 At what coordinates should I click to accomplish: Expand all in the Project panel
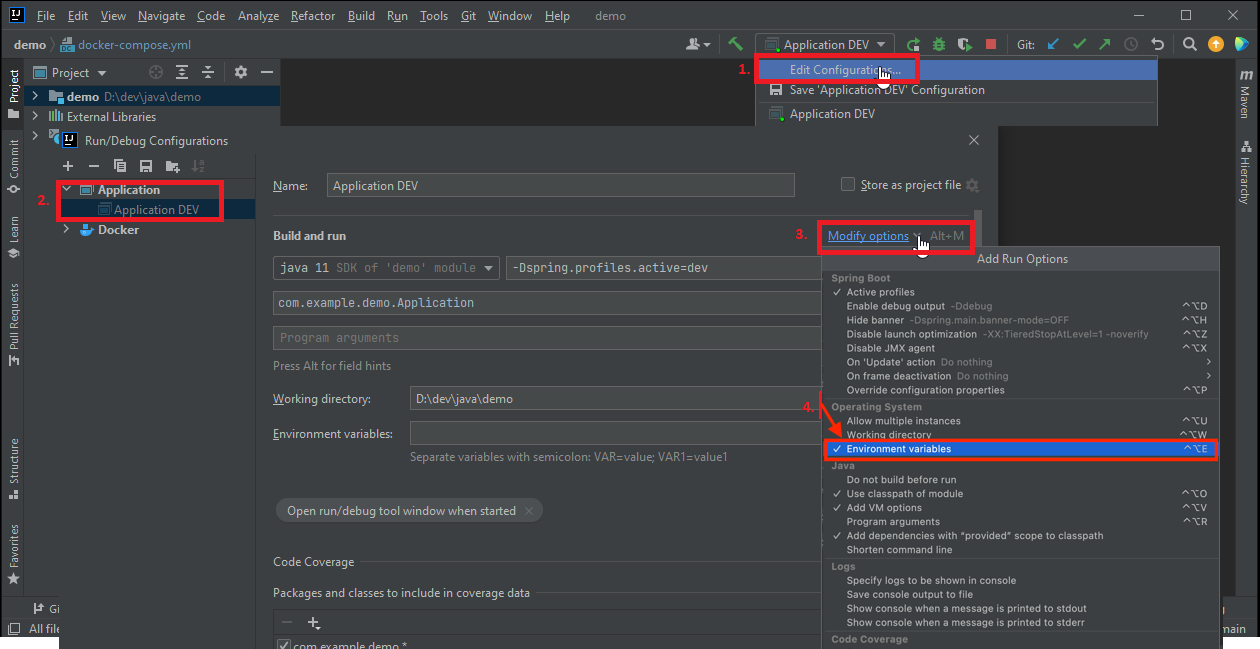[x=182, y=72]
